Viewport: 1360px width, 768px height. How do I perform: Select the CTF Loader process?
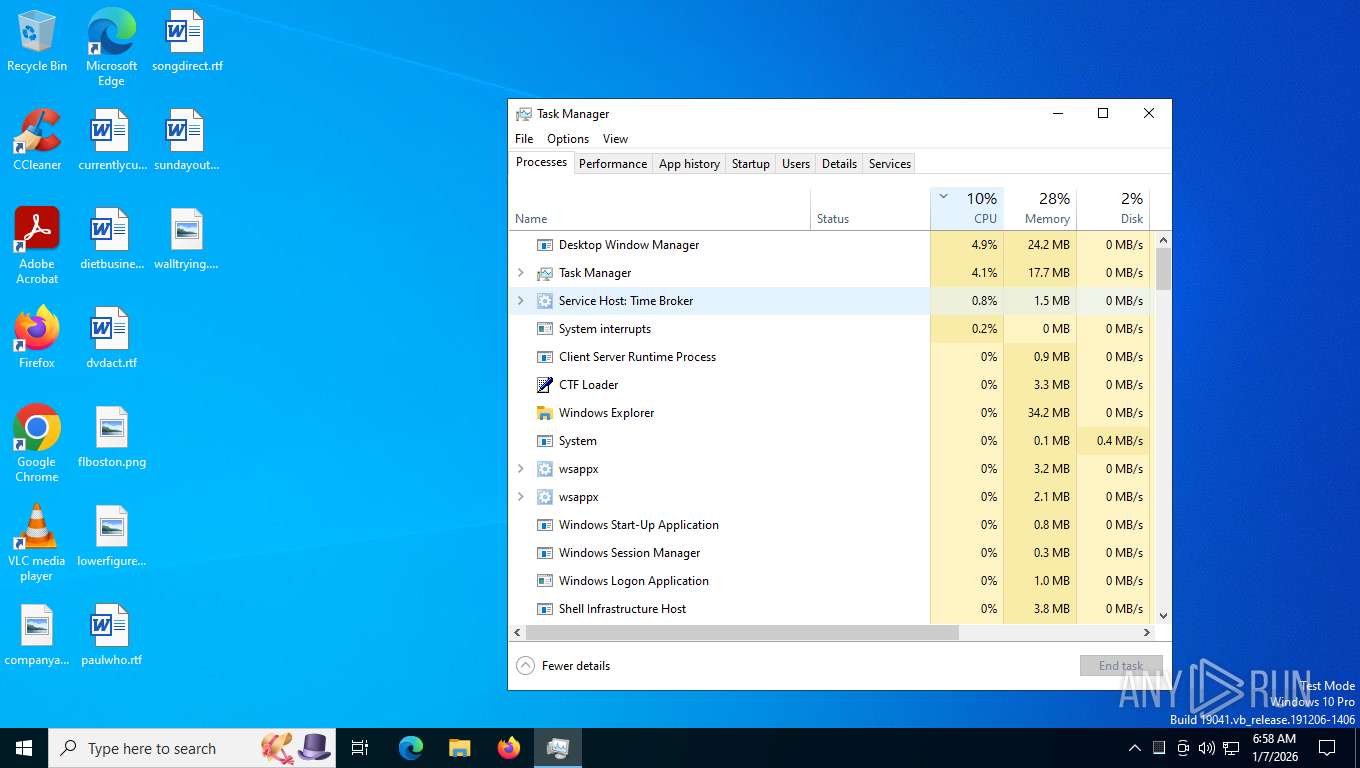830,385
